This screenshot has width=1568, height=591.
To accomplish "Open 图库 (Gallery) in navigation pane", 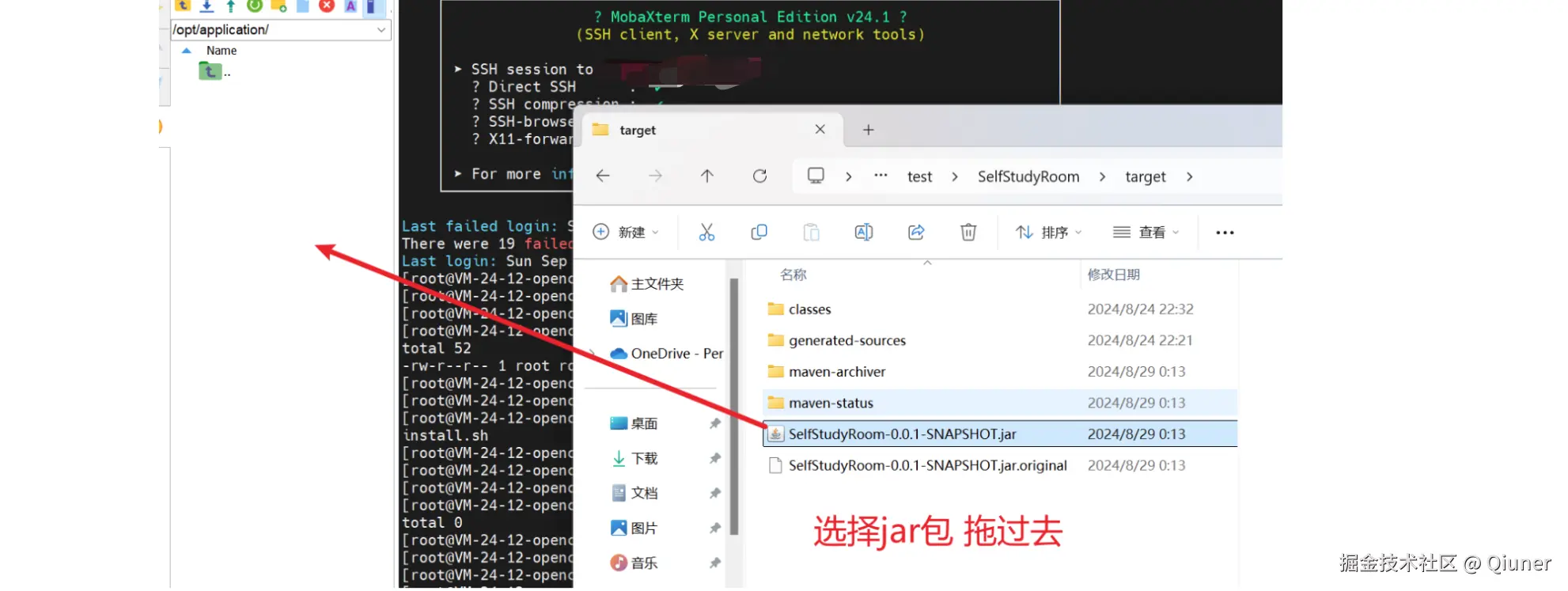I will pyautogui.click(x=634, y=319).
